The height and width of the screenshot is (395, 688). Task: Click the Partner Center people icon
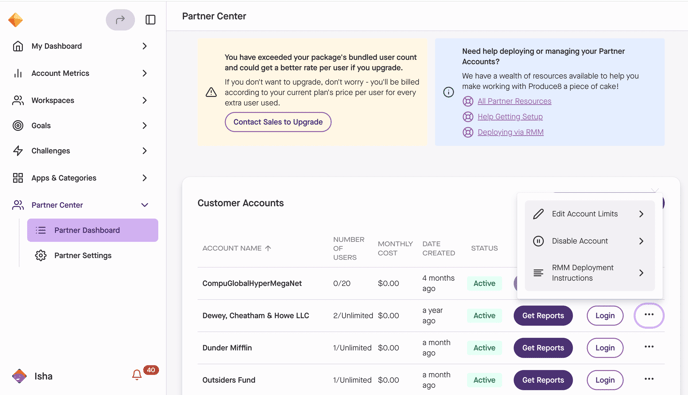click(18, 205)
